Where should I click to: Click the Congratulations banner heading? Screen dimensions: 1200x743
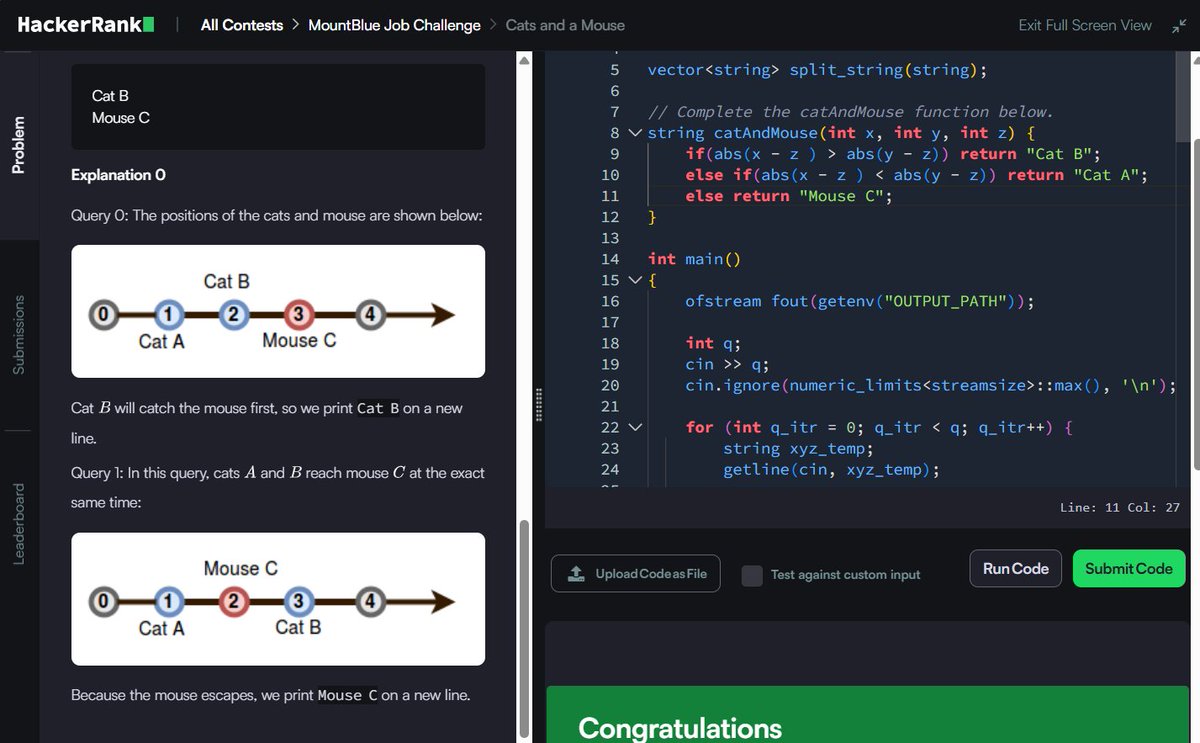click(680, 727)
